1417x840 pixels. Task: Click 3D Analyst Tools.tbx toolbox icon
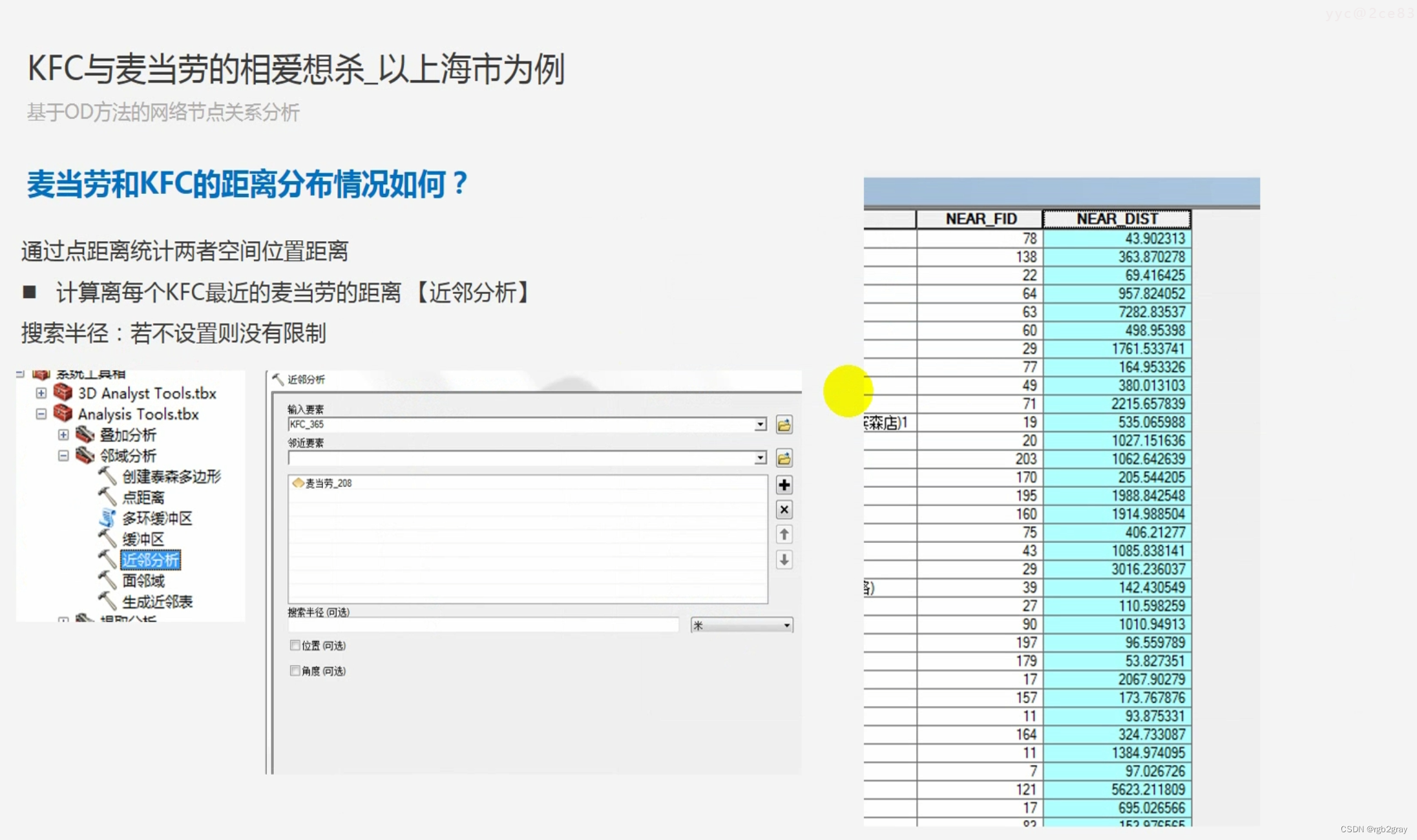[63, 392]
